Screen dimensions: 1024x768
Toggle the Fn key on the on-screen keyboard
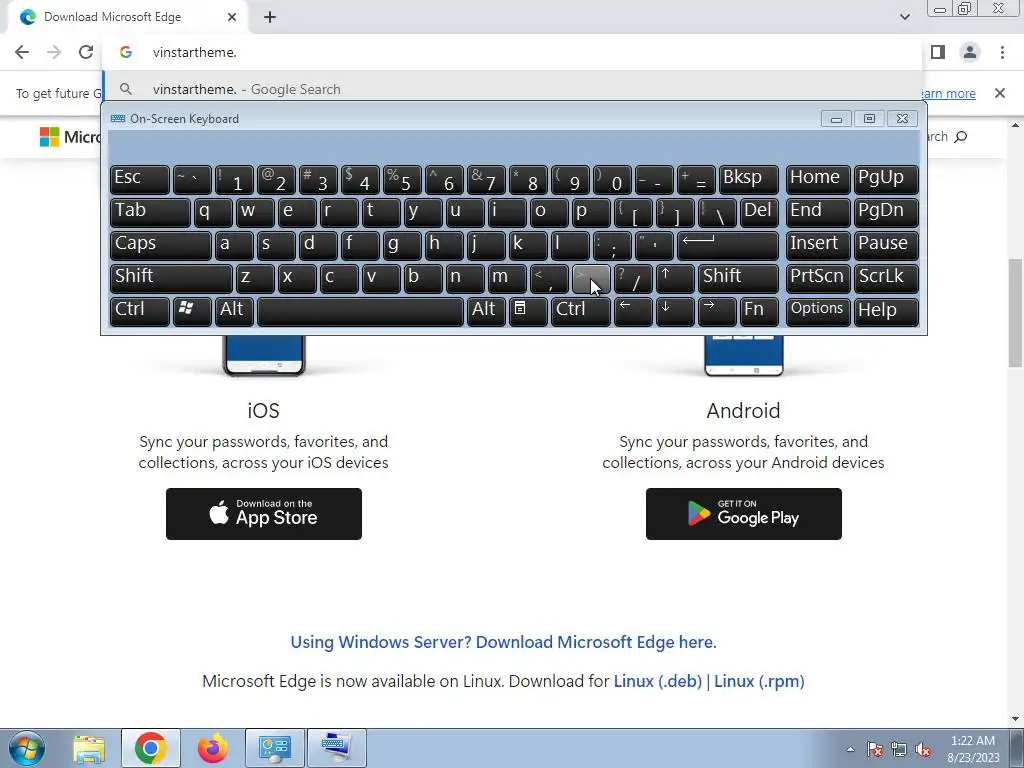[759, 311]
